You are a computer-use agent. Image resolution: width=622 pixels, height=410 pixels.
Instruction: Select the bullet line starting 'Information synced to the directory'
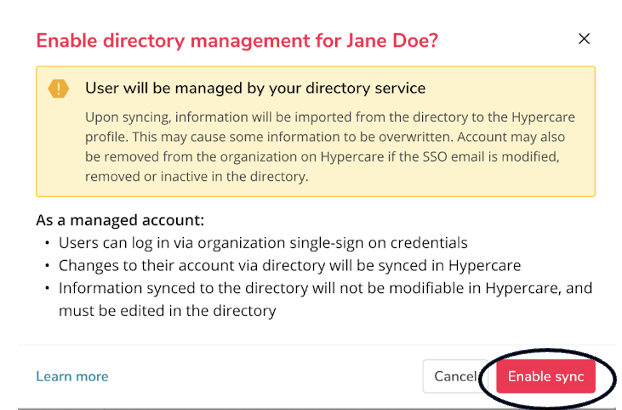325,288
